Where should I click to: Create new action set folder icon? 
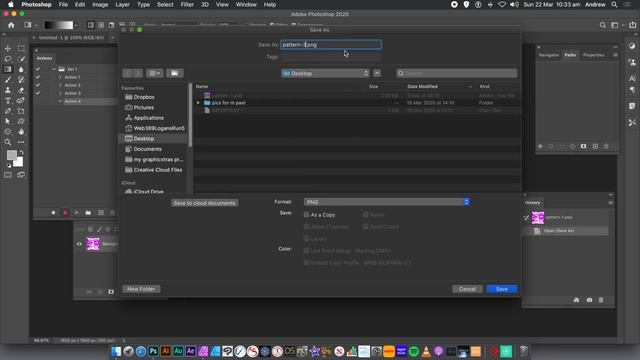click(88, 213)
